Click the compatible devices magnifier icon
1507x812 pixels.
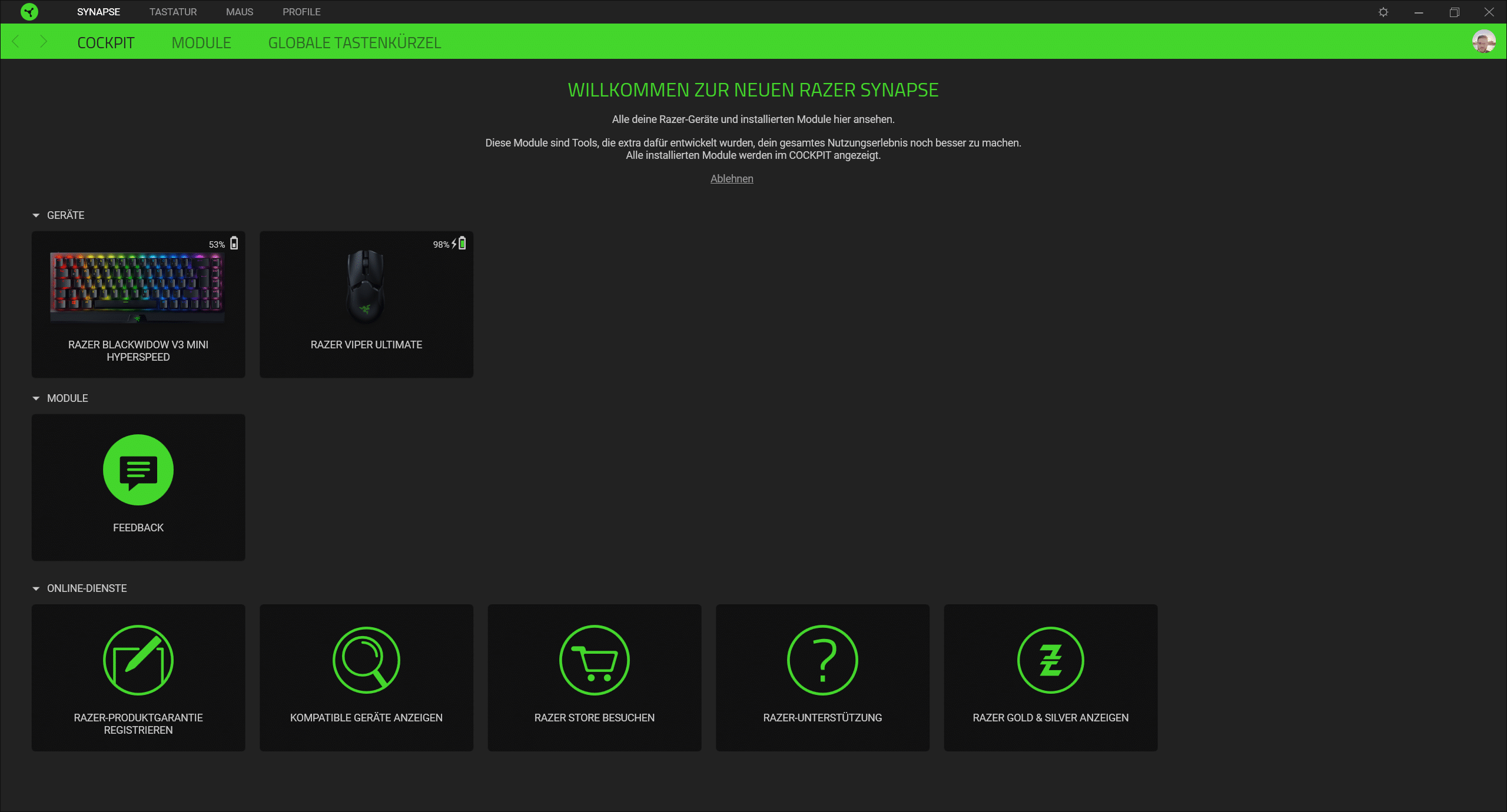pos(366,660)
